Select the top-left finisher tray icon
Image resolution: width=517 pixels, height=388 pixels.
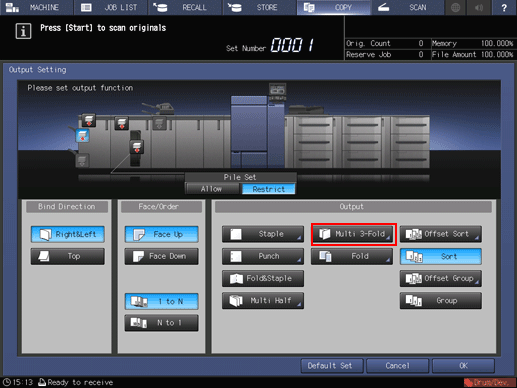pos(89,121)
